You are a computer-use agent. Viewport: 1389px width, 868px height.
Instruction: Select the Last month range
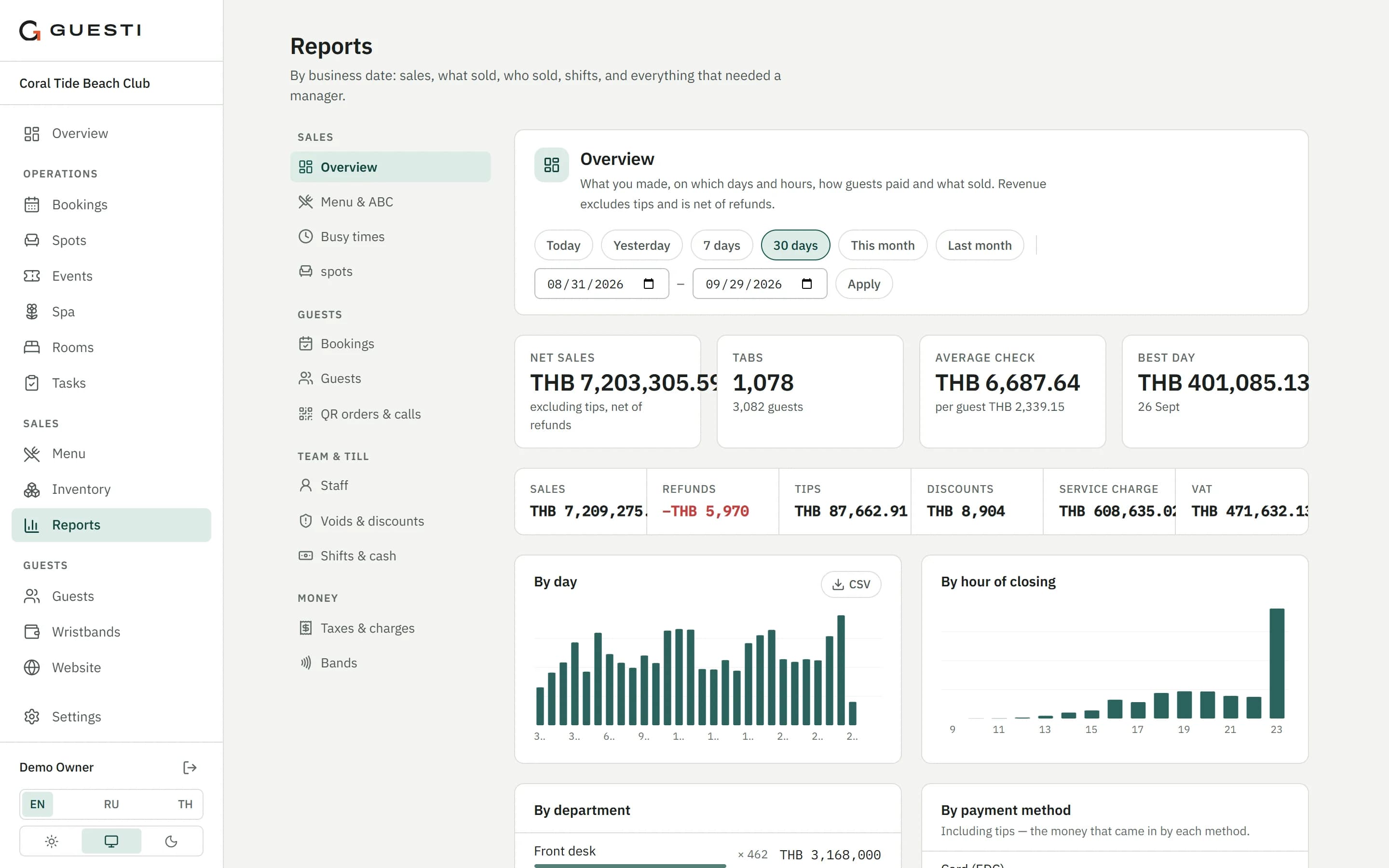[979, 245]
